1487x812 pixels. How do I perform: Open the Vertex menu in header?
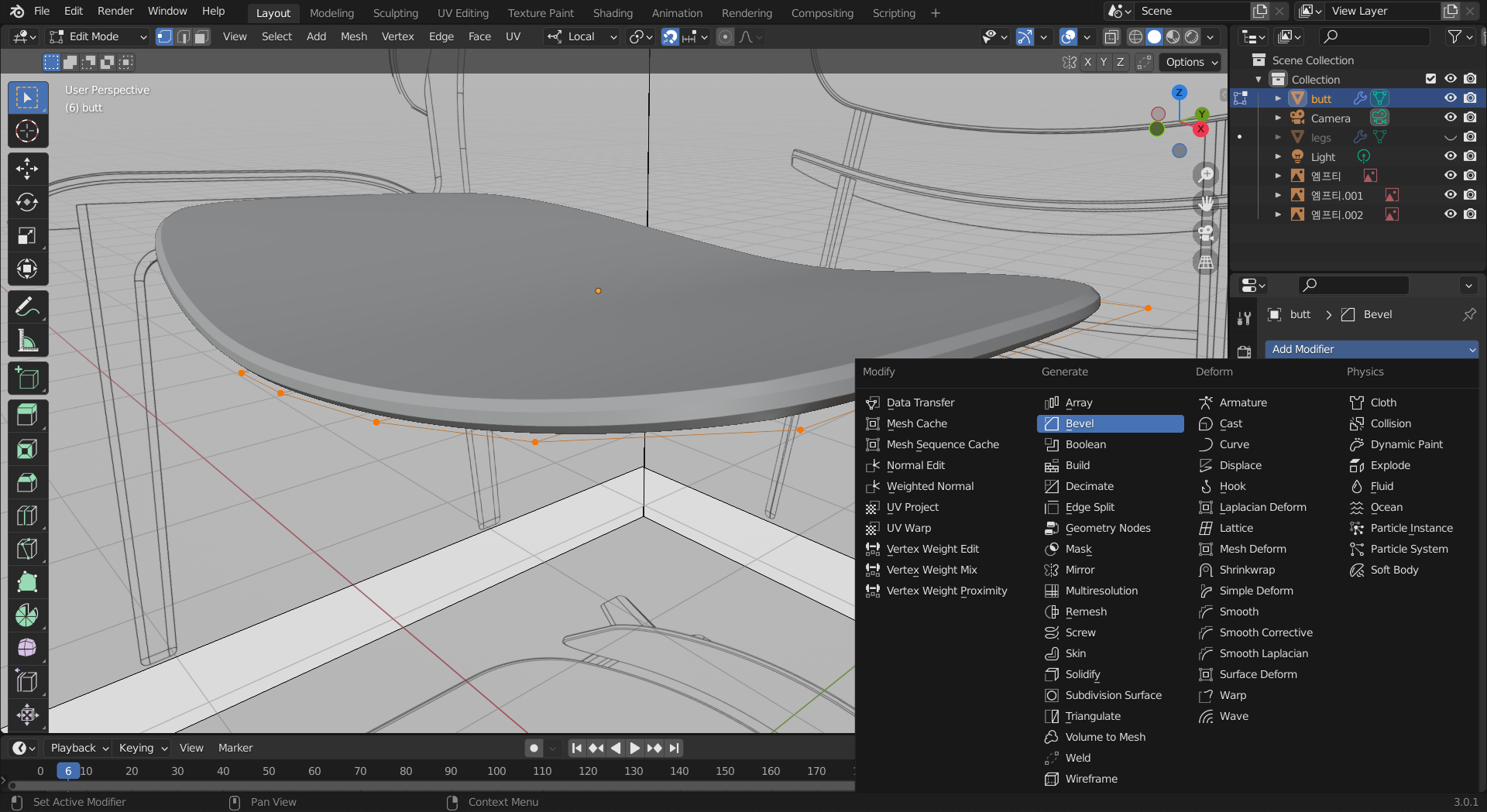click(x=397, y=36)
